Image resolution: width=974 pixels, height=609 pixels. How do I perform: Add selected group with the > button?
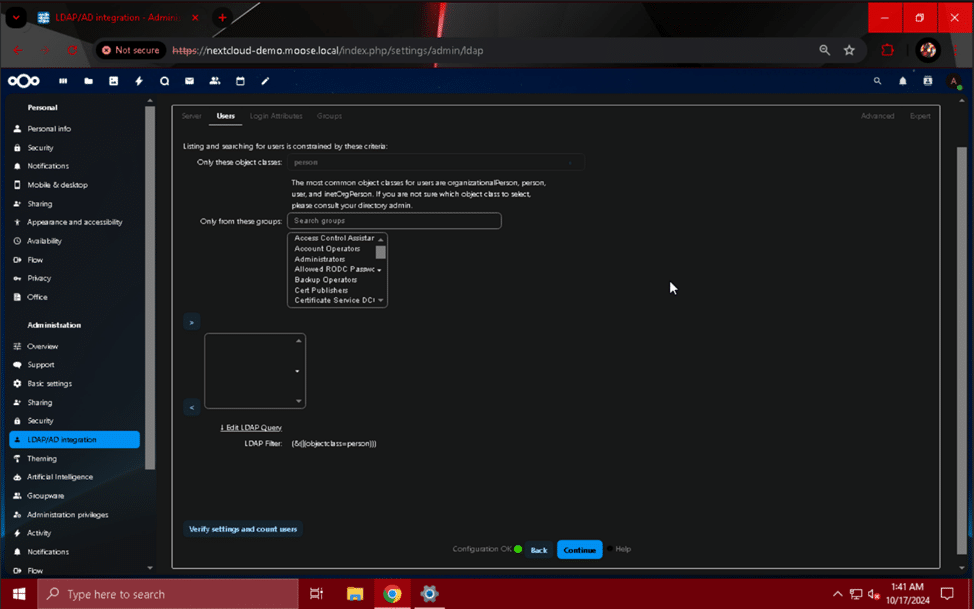click(191, 323)
